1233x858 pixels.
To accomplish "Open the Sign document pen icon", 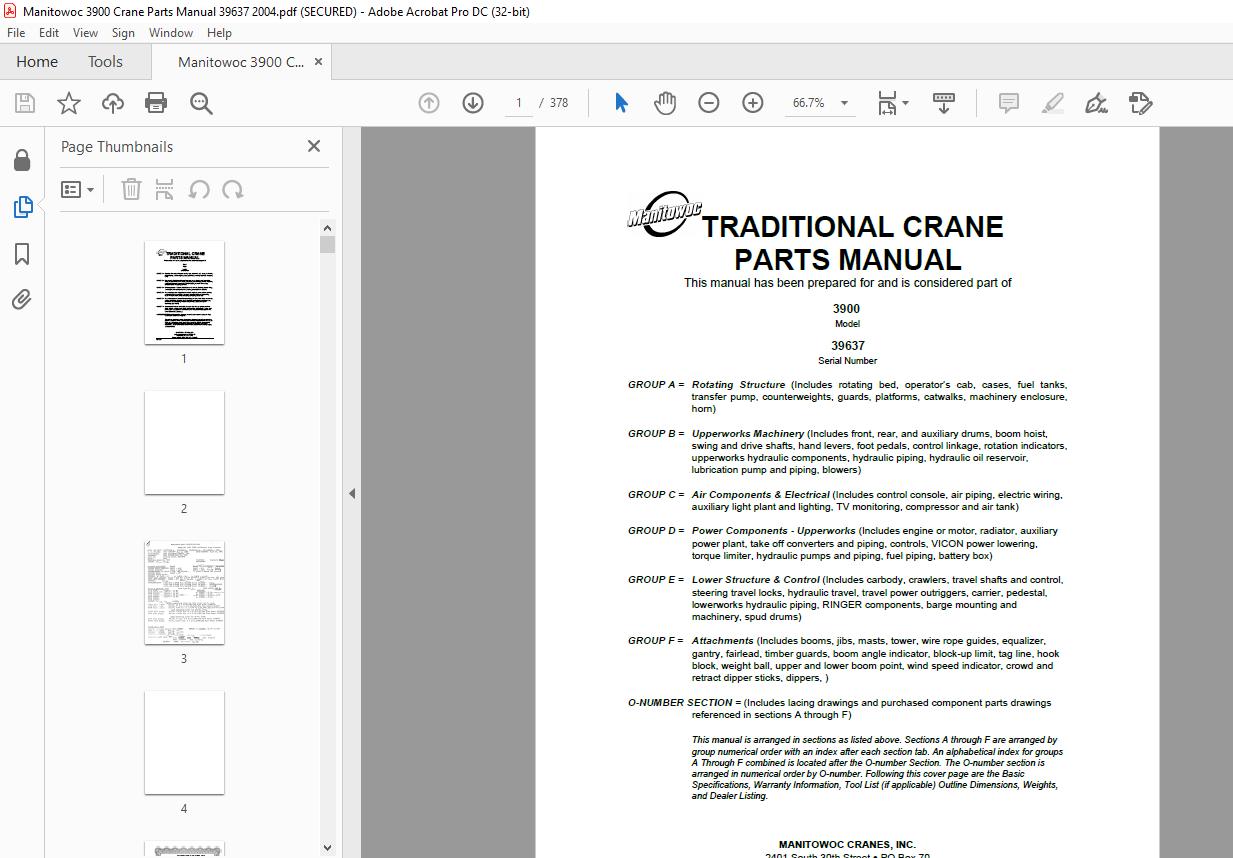I will pyautogui.click(x=1096, y=103).
